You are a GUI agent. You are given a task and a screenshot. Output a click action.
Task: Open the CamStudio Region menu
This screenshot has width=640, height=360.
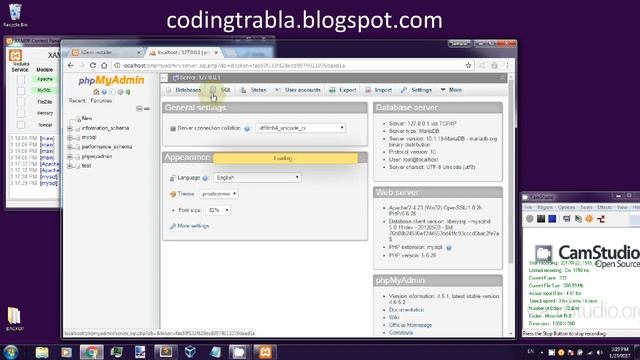click(544, 207)
